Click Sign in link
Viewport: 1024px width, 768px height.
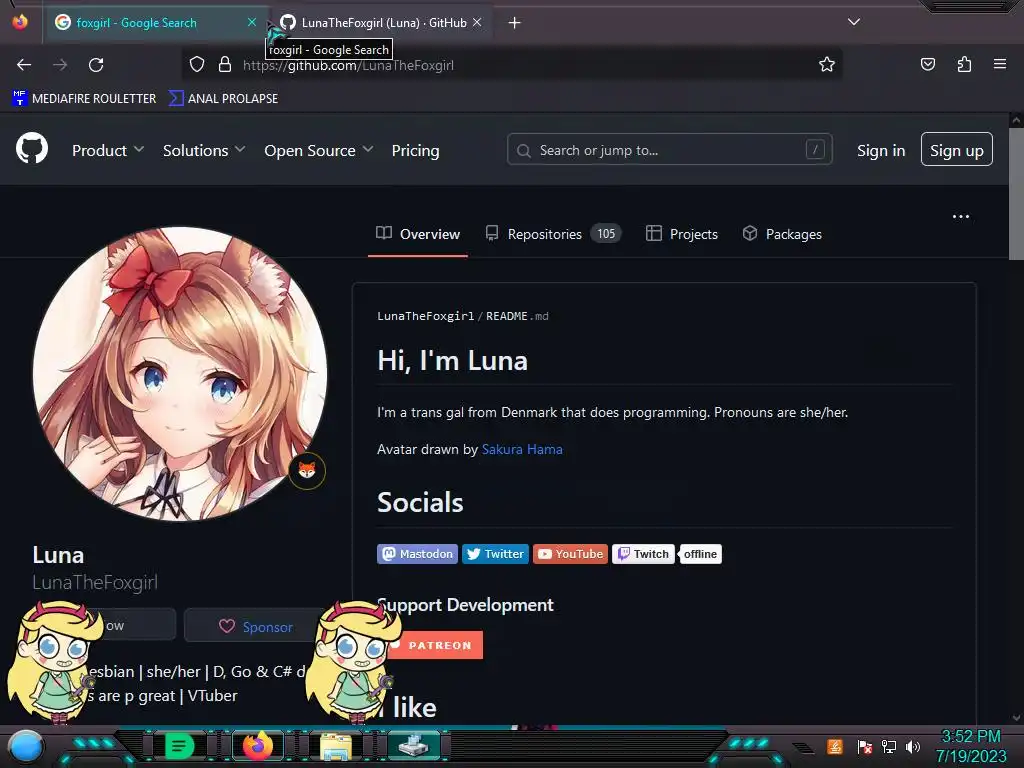coord(881,150)
